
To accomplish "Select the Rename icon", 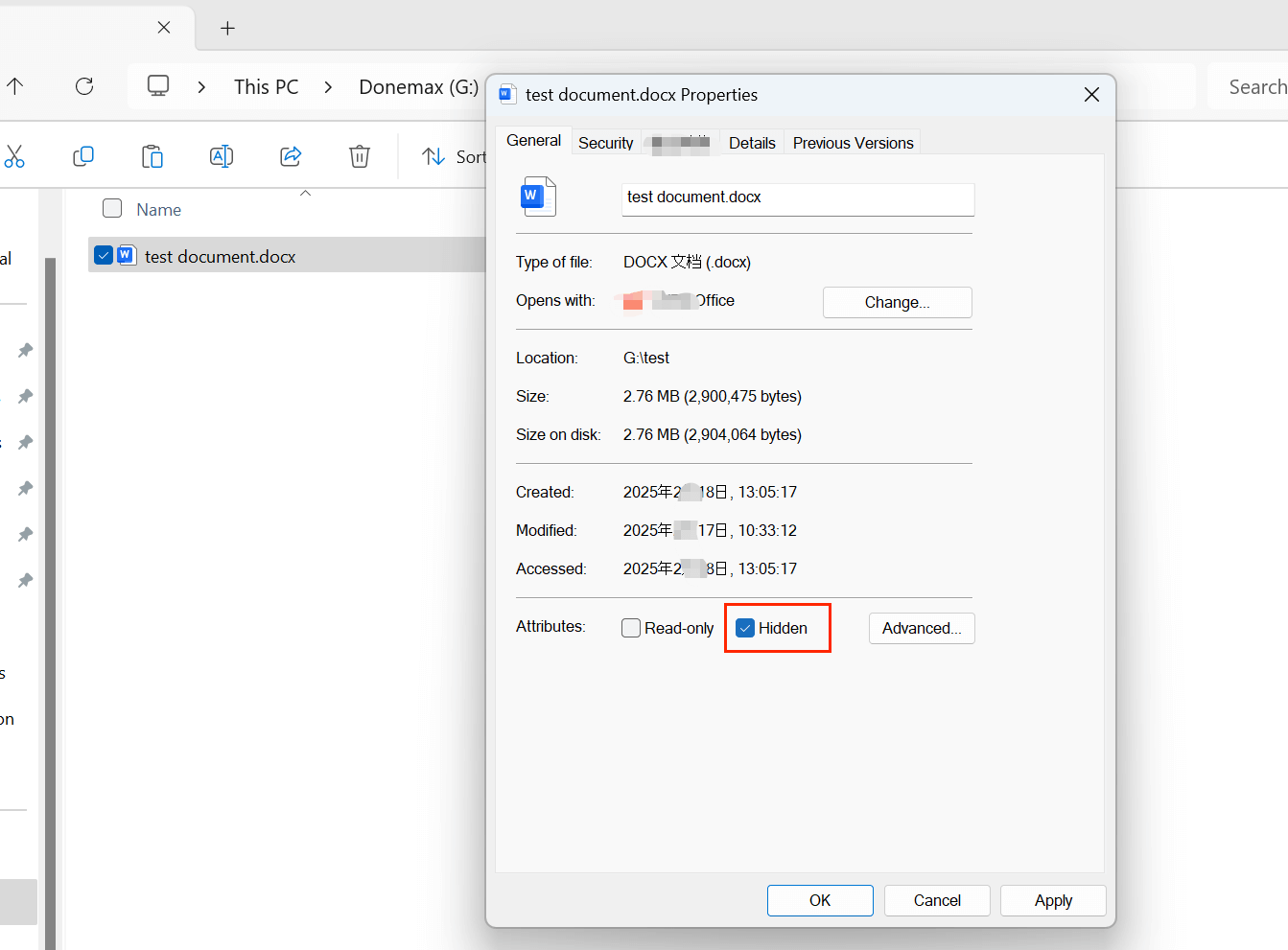I will coord(222,156).
